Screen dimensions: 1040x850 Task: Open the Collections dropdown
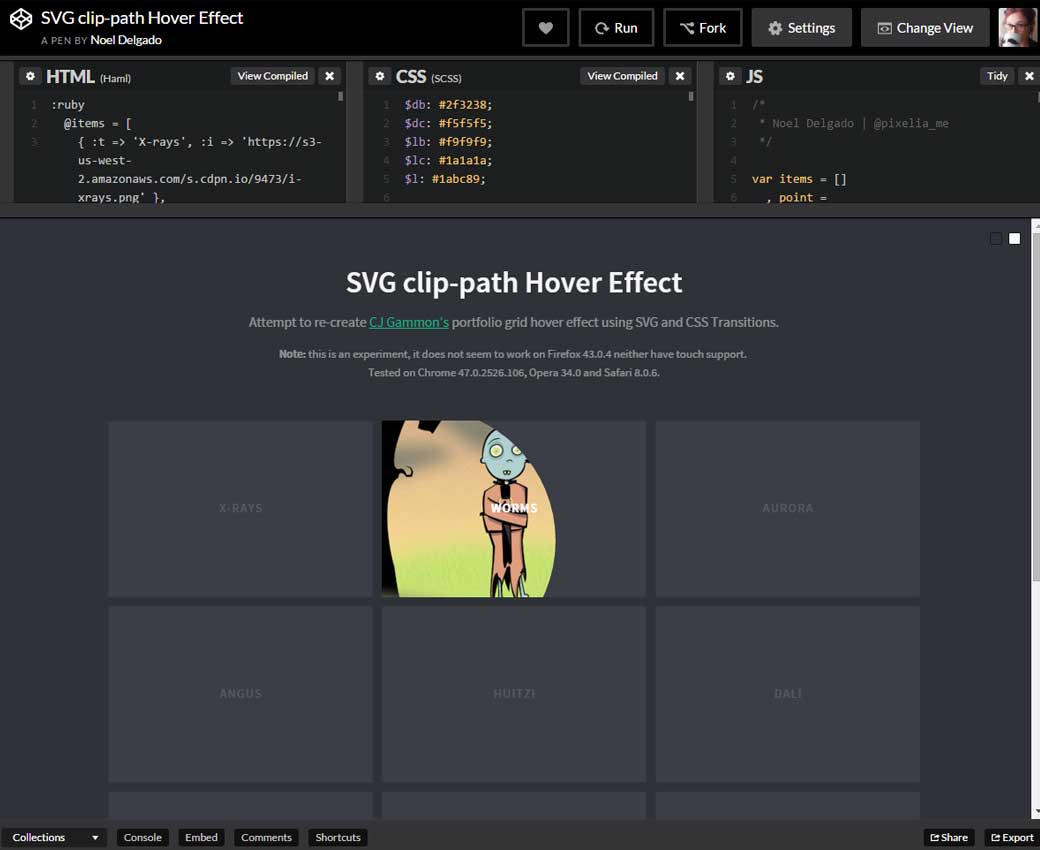point(55,837)
